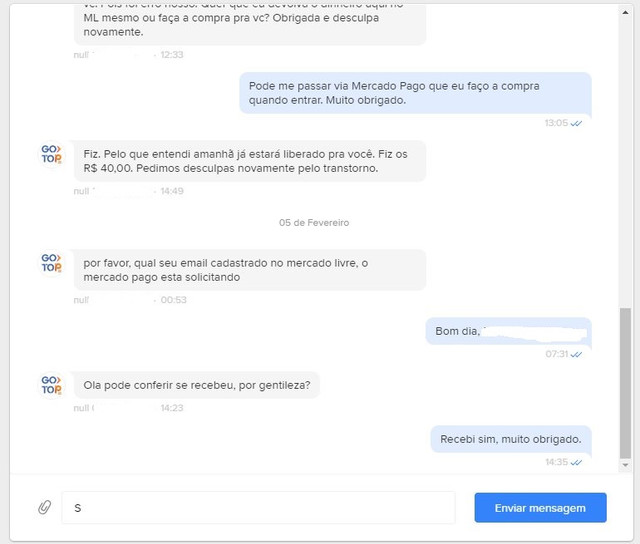
Task: Click the paperclip attachment icon
Action: 44,508
